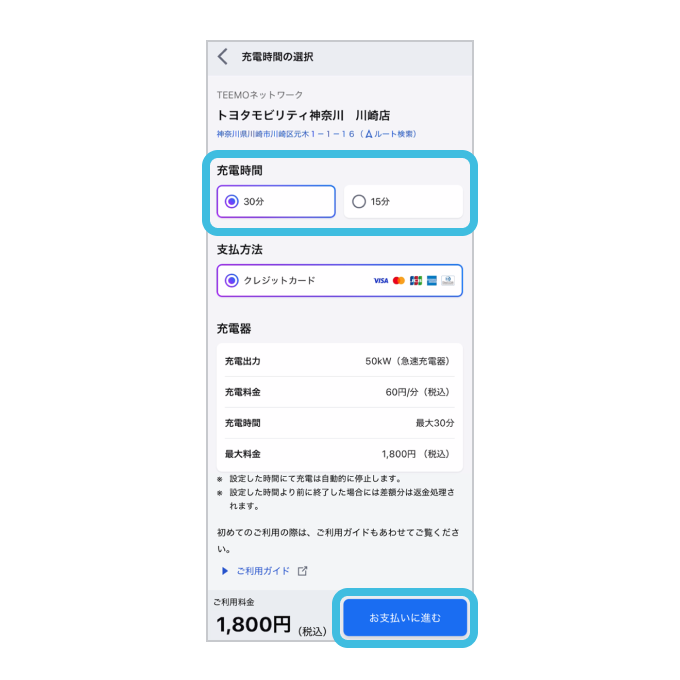Image resolution: width=680 pixels, height=680 pixels.
Task: Click the 最大料金 1,800円 row
Action: pyautogui.click(x=340, y=454)
